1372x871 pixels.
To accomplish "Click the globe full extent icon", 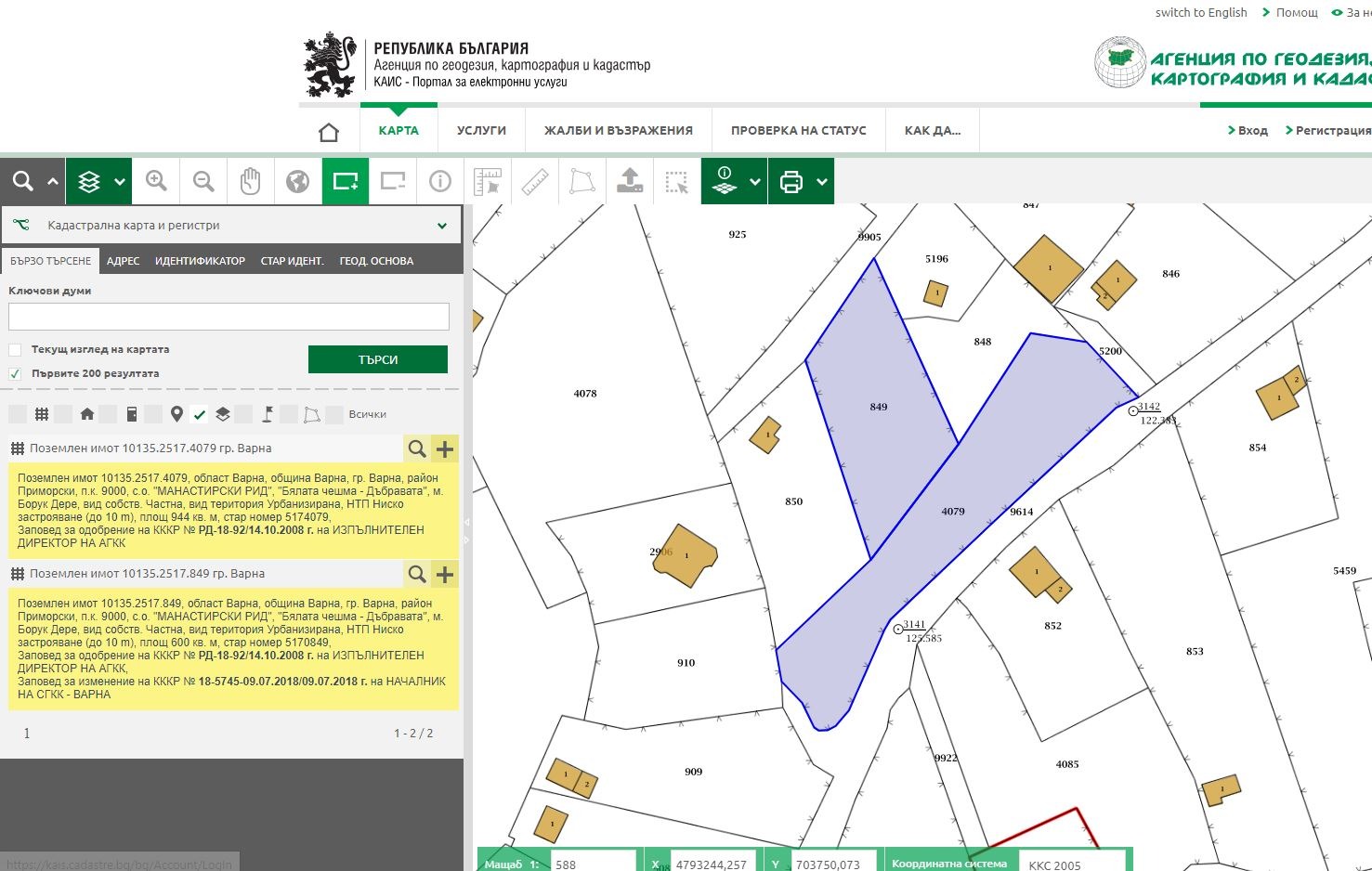I will point(298,181).
